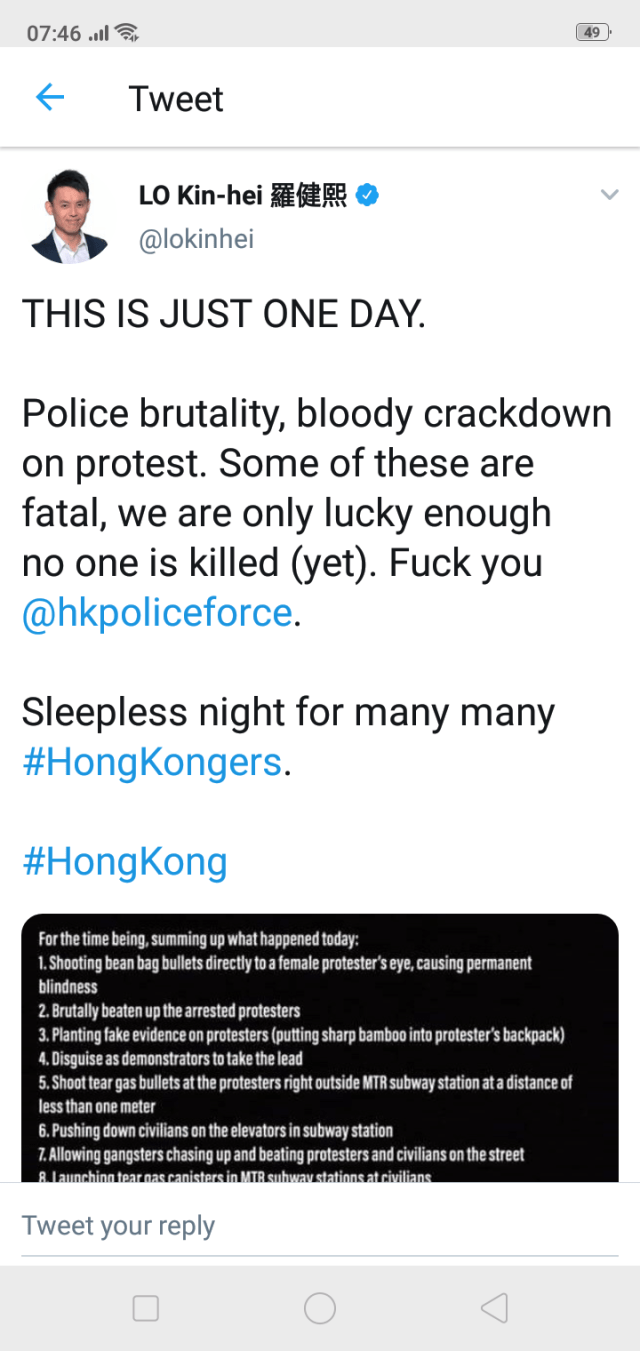Image resolution: width=640 pixels, height=1351 pixels.
Task: Tap the battery indicator in status bar
Action: 592,32
